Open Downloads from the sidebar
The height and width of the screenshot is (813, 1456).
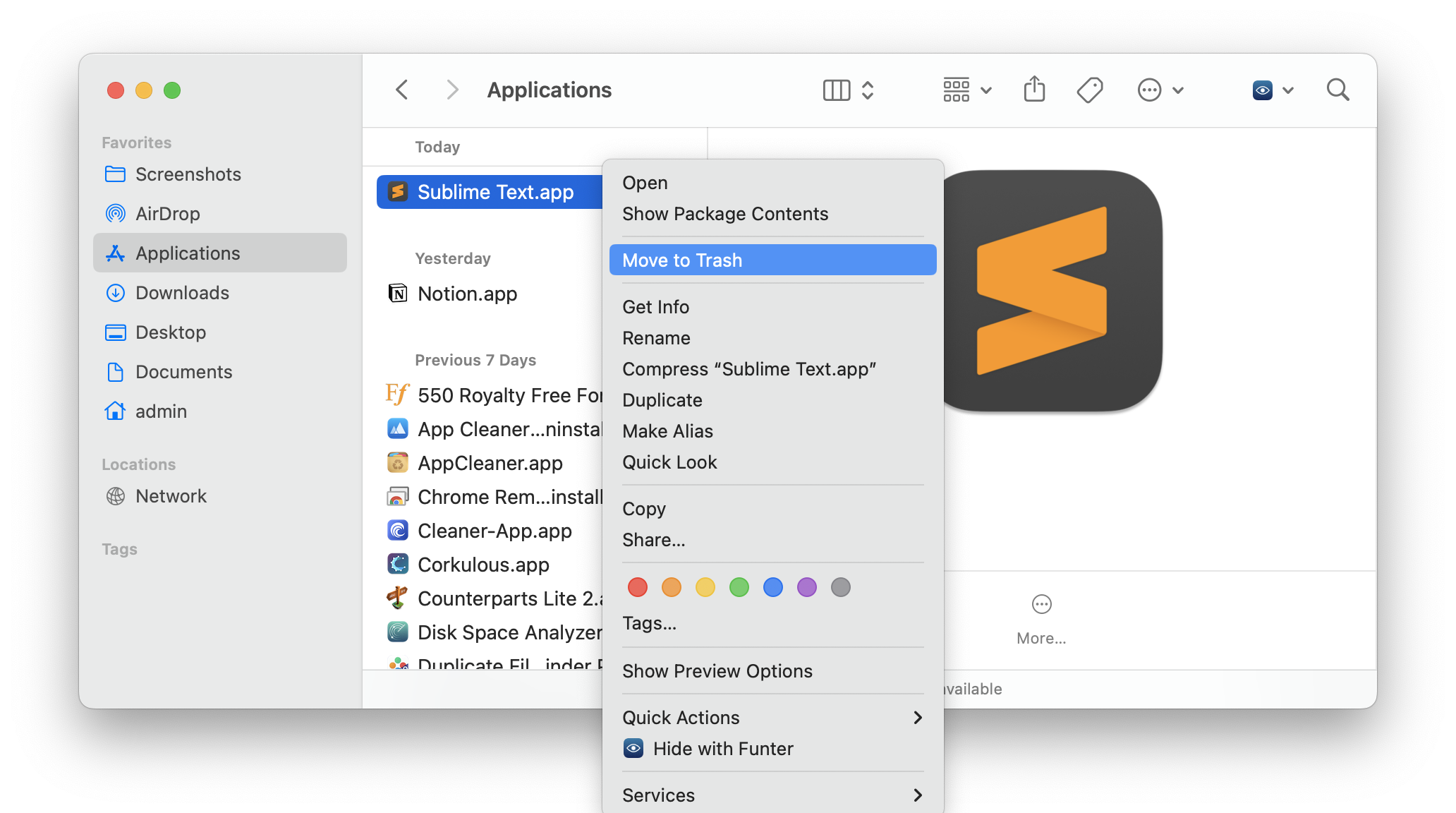click(220, 293)
